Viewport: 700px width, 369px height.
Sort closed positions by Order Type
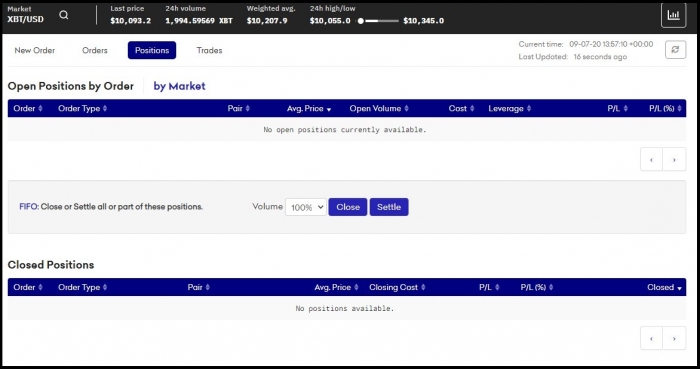click(x=82, y=287)
